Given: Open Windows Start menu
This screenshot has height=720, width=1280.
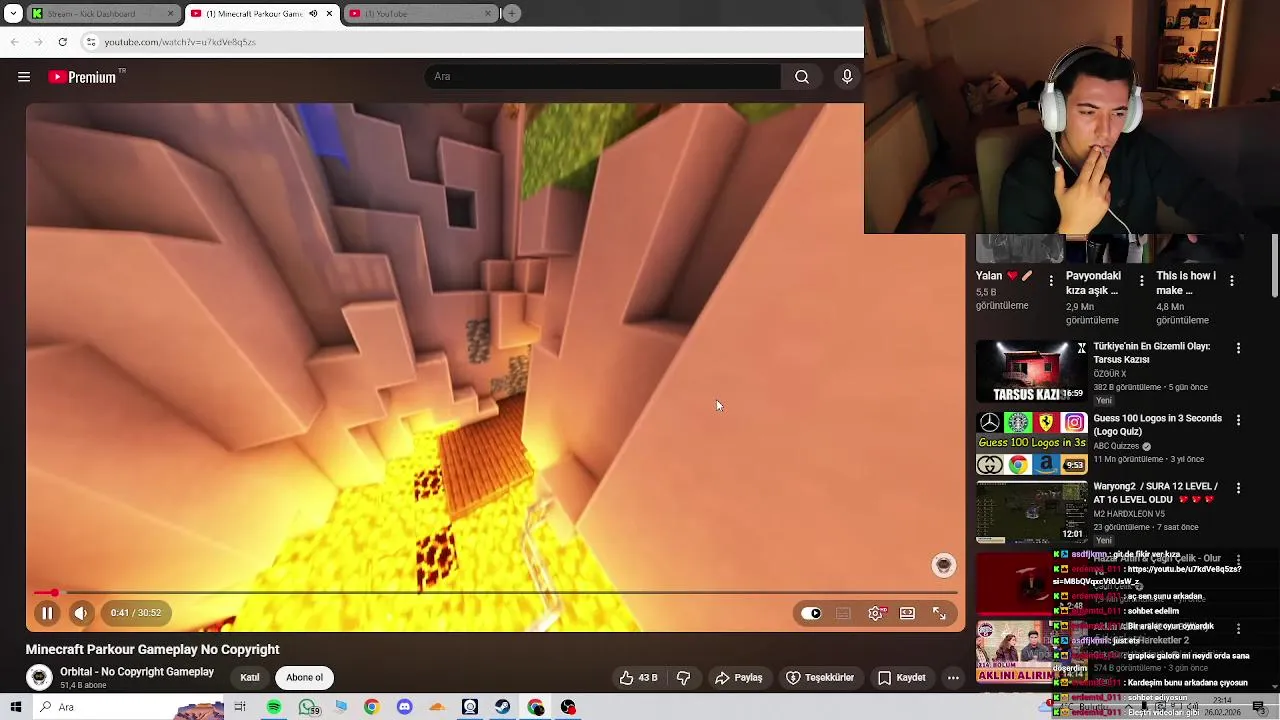Looking at the screenshot, I should (15, 707).
